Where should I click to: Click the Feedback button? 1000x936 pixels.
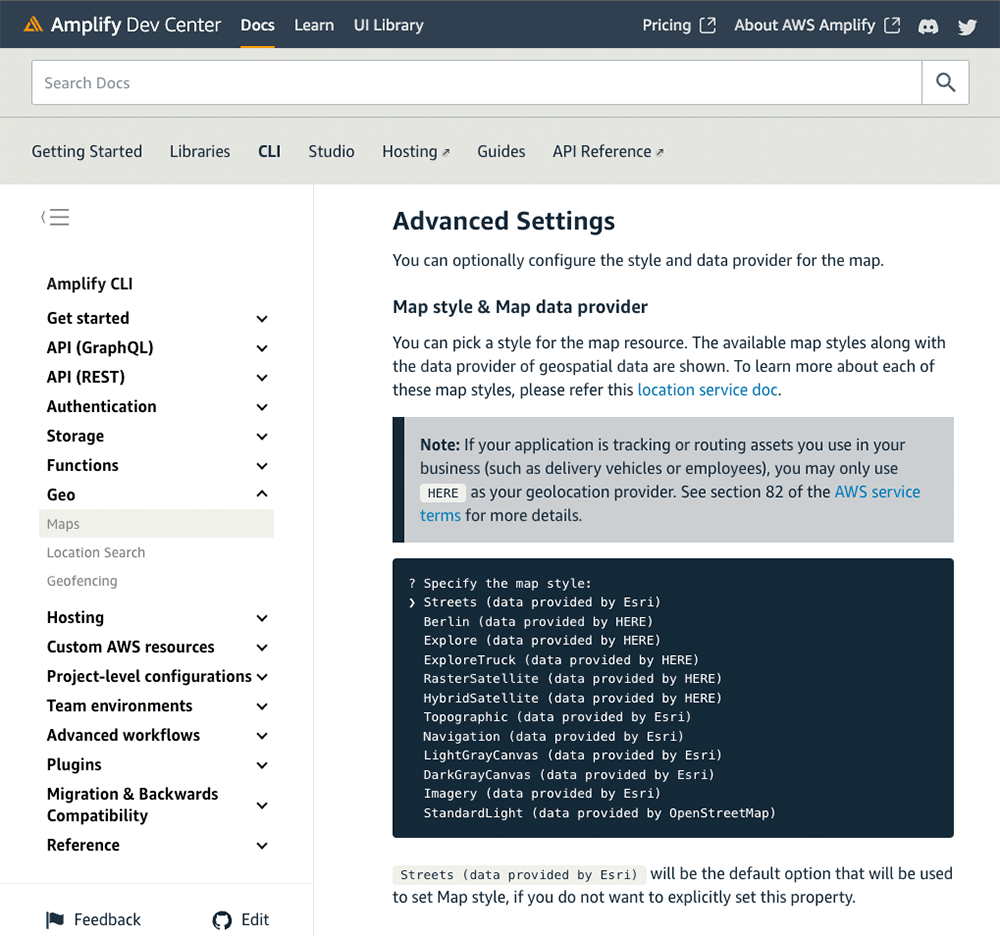(x=93, y=919)
